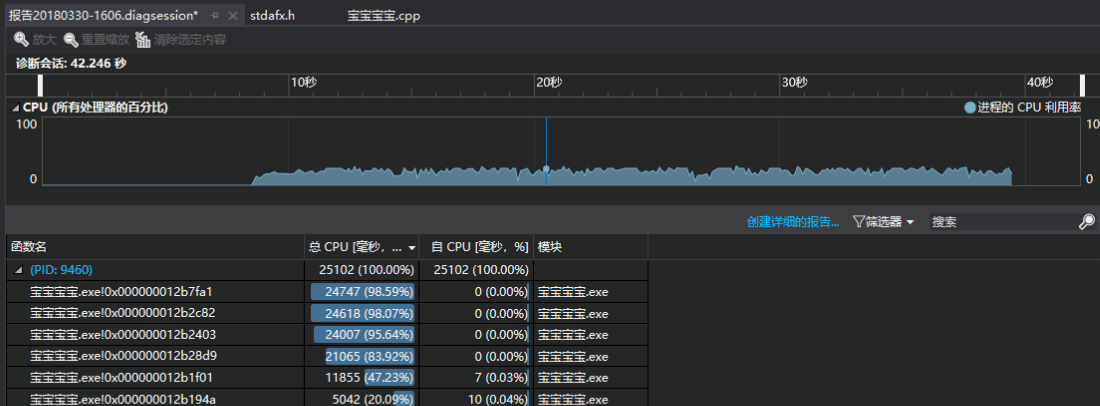Click the 诊断会话: 42.246 秒 label

click(72, 63)
